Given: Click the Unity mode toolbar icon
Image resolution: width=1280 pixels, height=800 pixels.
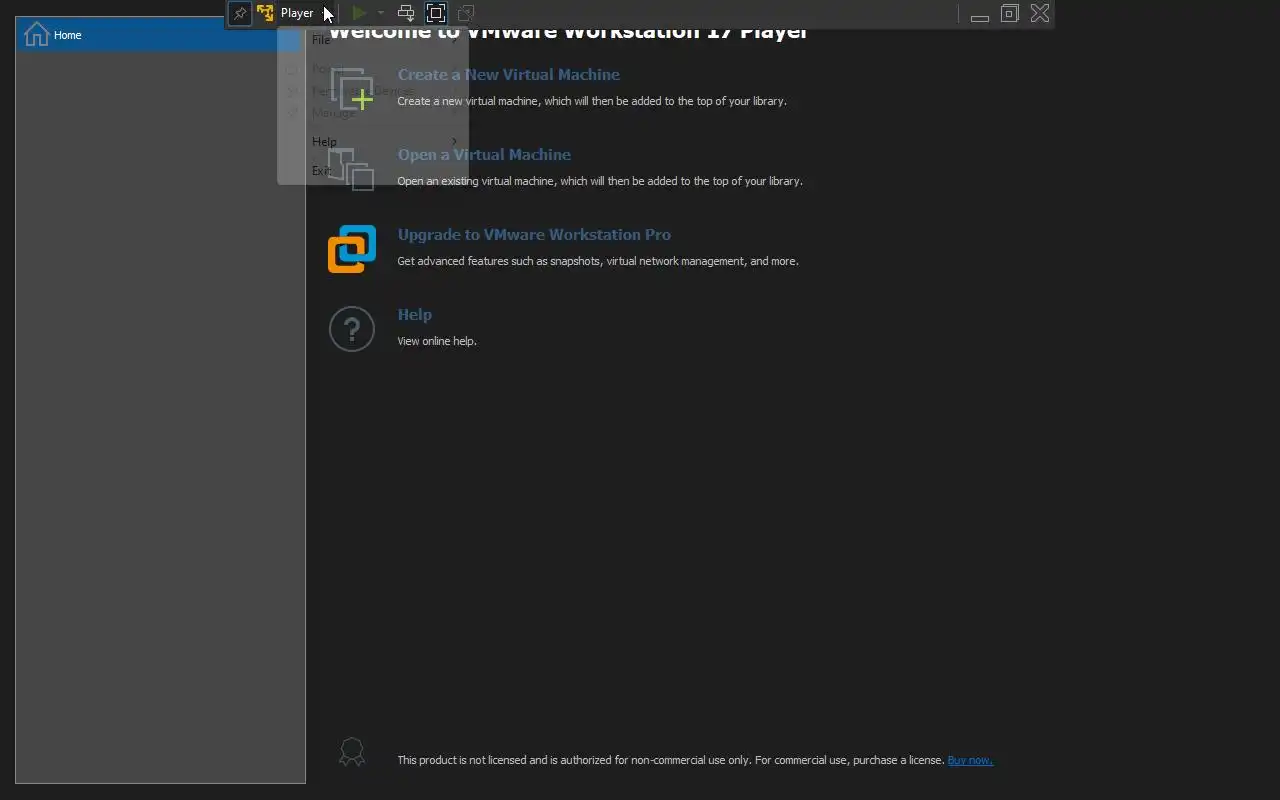Looking at the screenshot, I should pyautogui.click(x=466, y=13).
